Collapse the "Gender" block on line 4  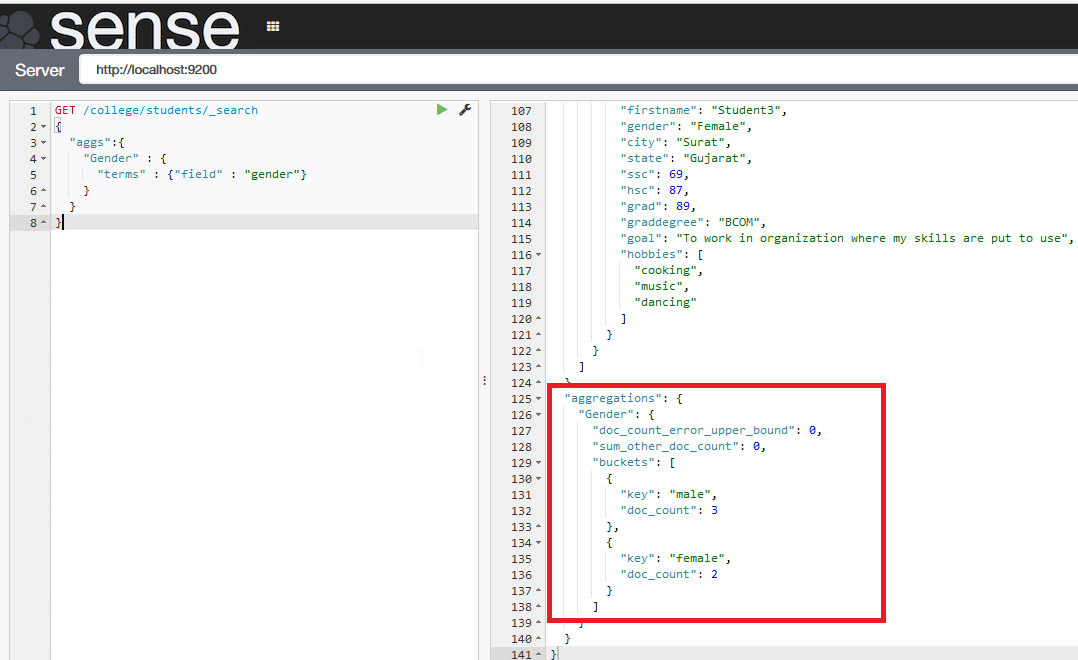(43, 159)
